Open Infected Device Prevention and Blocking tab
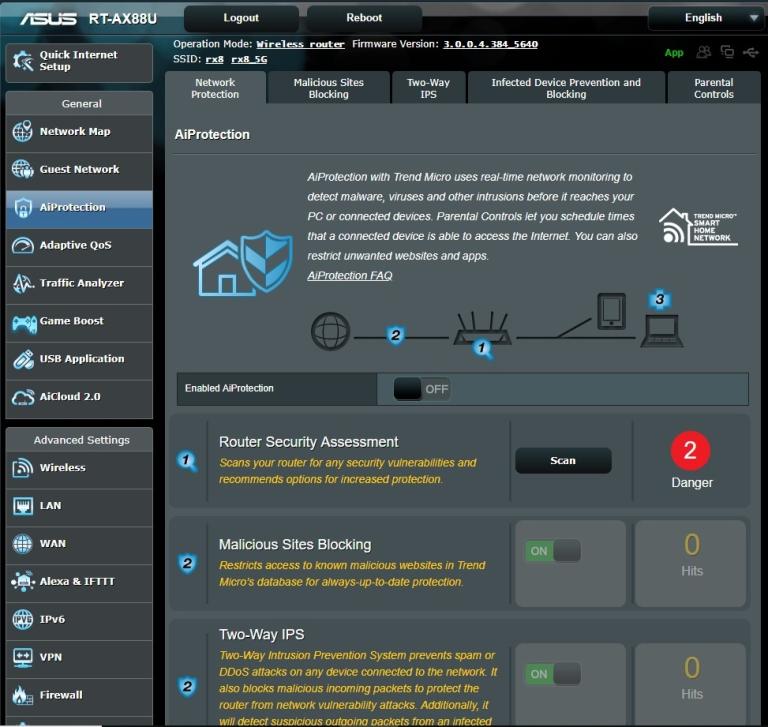Viewport: 768px width, 727px height. click(x=566, y=88)
